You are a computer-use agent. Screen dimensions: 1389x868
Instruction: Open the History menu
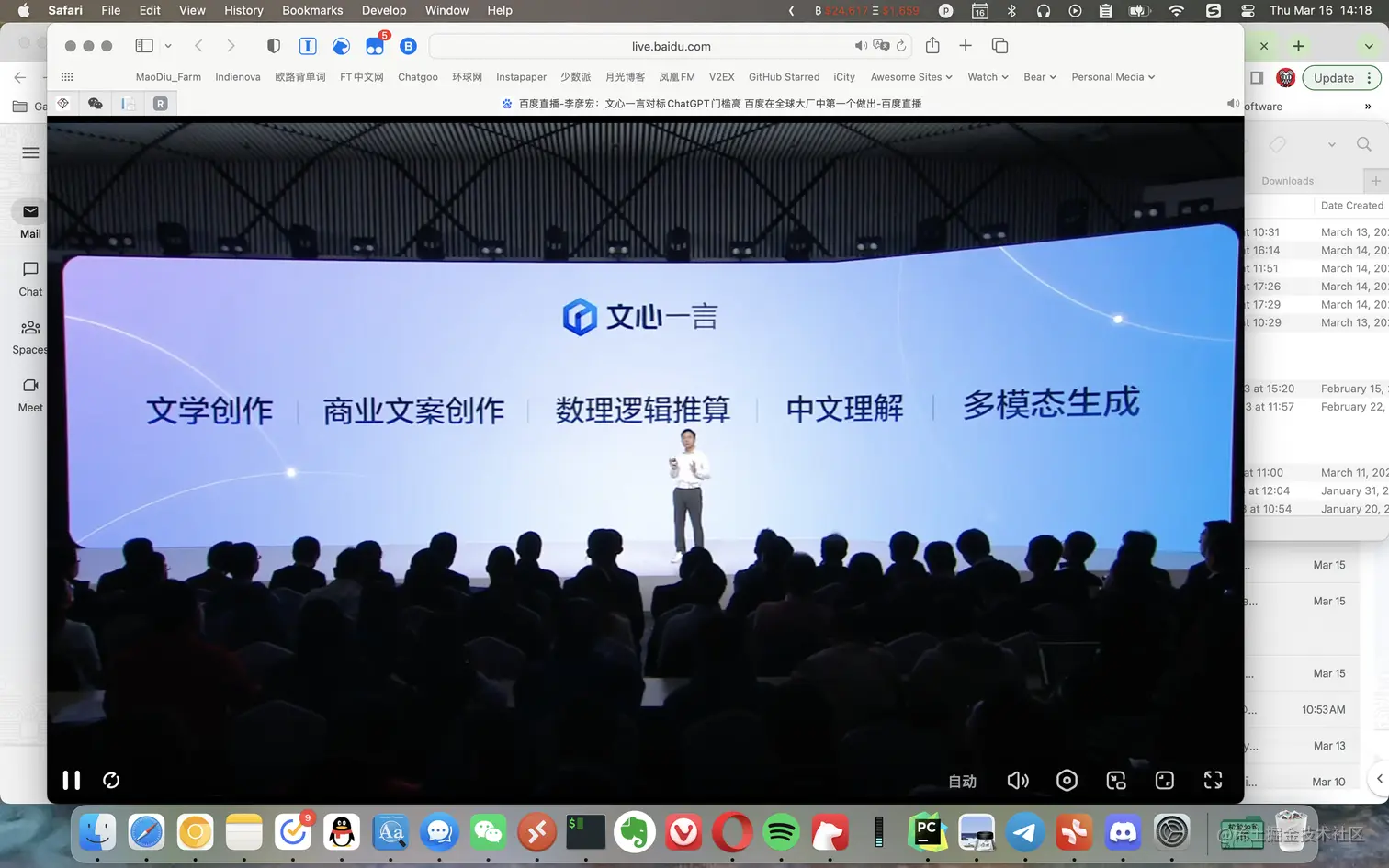[x=243, y=10]
